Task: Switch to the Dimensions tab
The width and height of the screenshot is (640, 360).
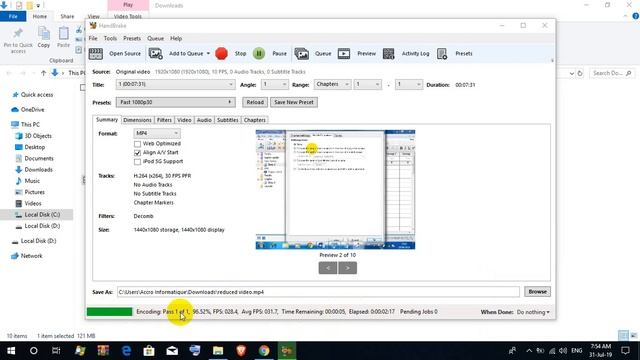Action: click(137, 120)
